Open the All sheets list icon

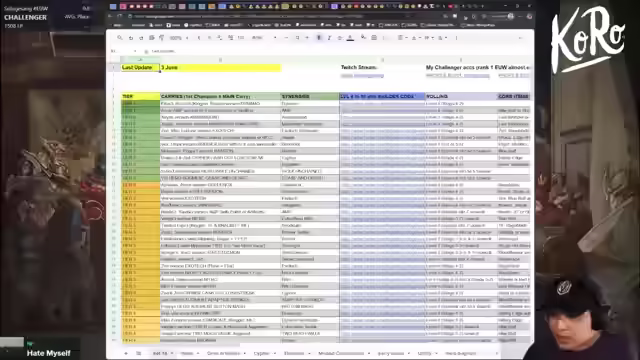click(138, 353)
